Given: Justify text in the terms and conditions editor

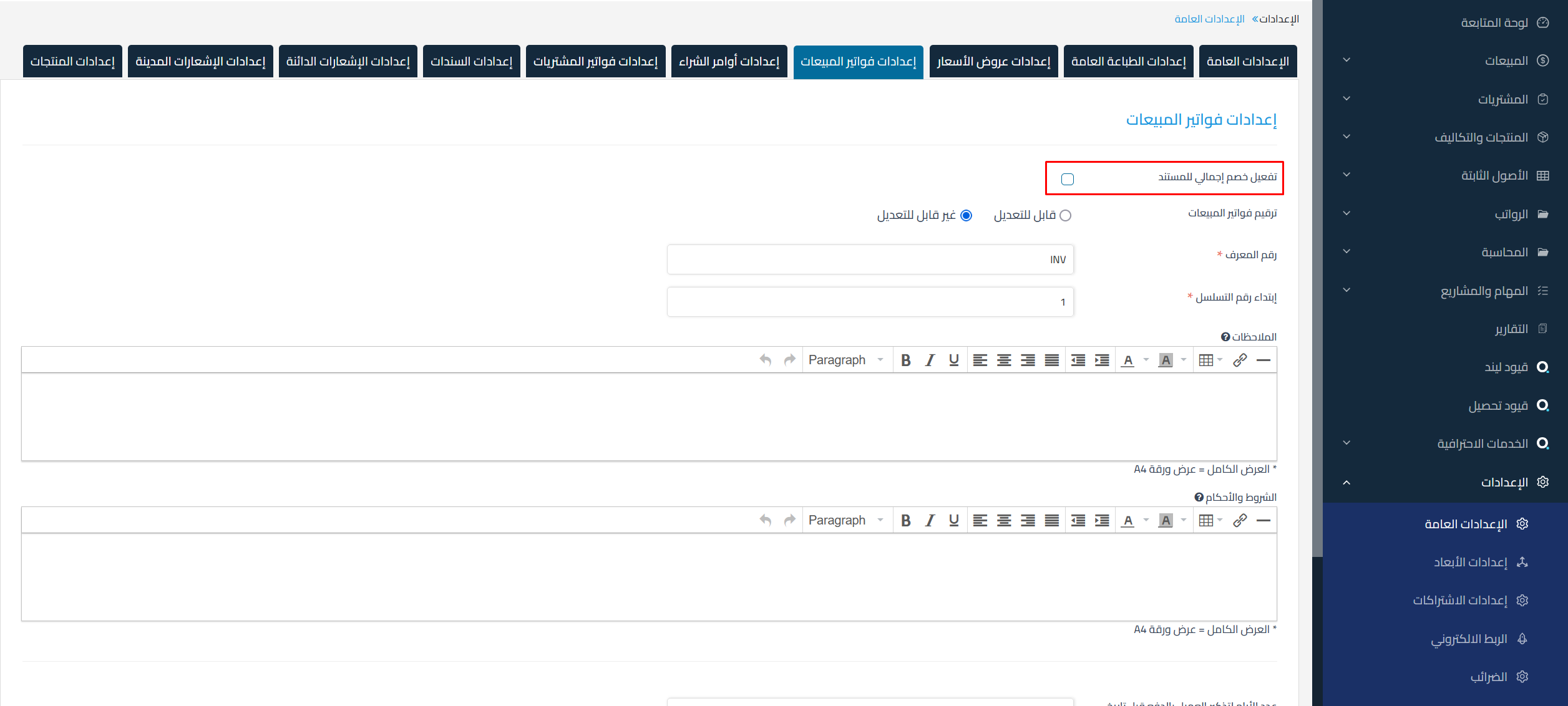Looking at the screenshot, I should (1052, 520).
